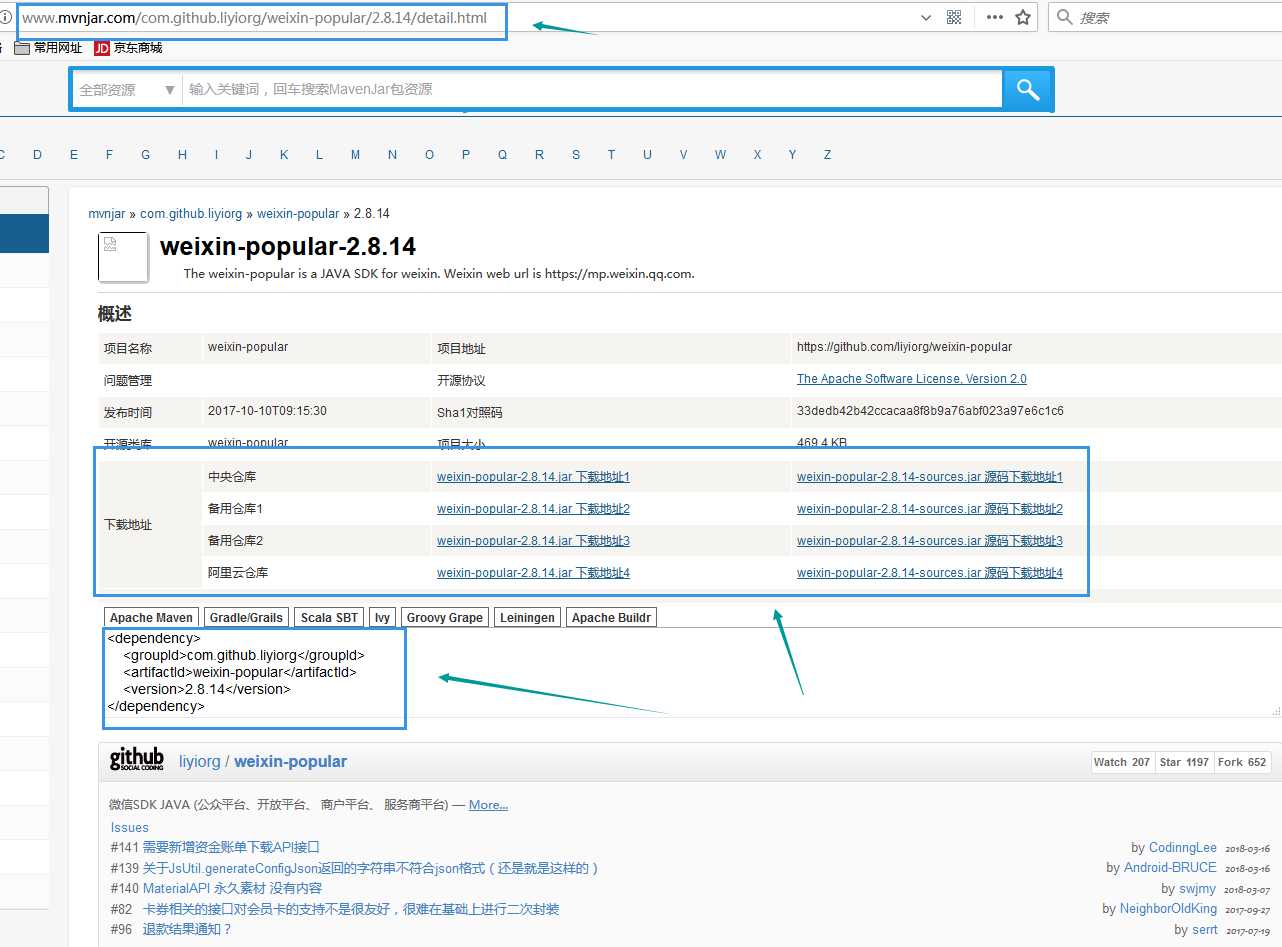Download sources jar 源码下载地址3
1282x947 pixels.
(930, 541)
